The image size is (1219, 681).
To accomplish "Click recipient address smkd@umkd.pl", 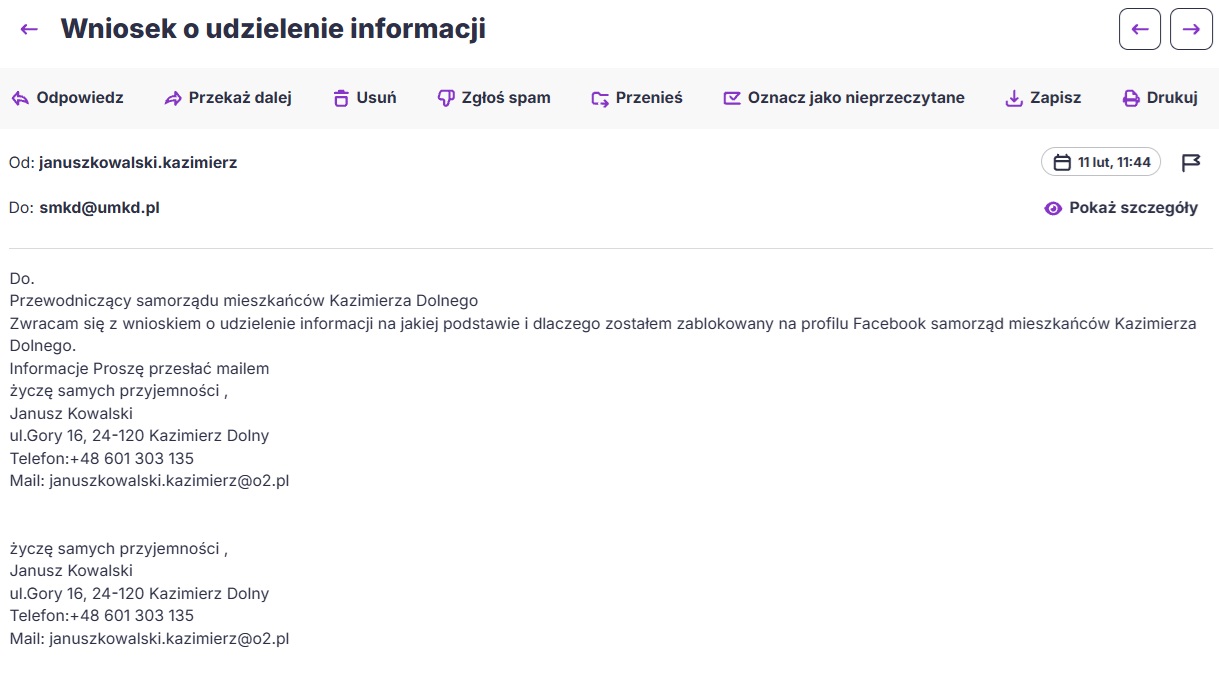I will click(99, 208).
